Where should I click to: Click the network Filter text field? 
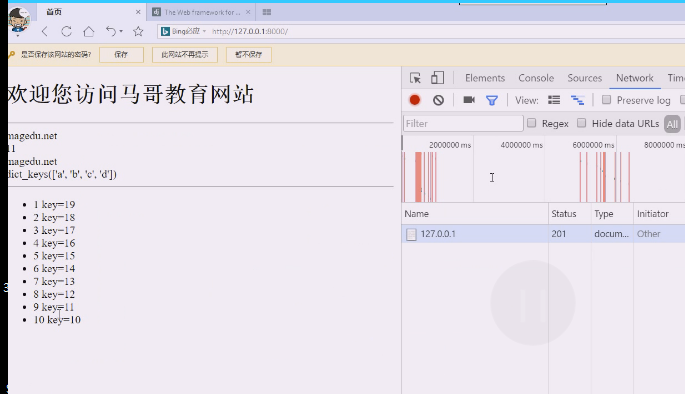[x=463, y=124]
